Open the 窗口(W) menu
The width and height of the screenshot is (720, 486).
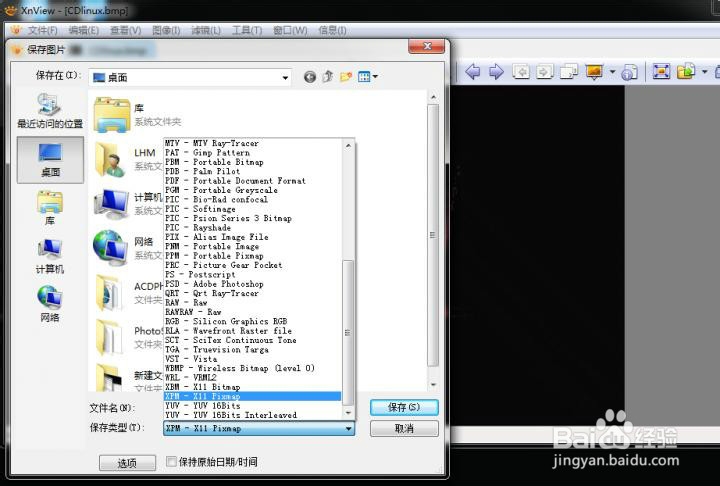pyautogui.click(x=290, y=30)
